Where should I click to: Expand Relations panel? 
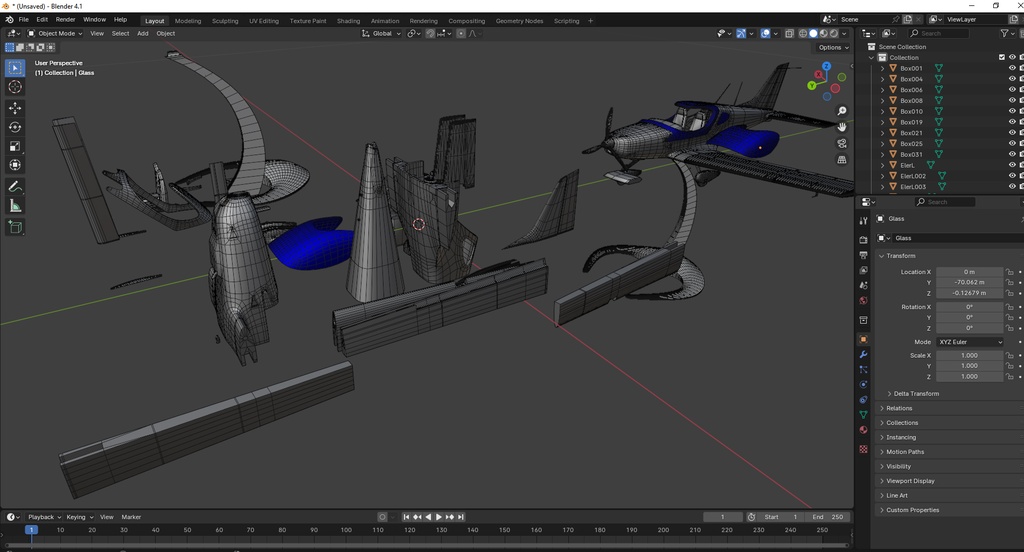[x=899, y=408]
